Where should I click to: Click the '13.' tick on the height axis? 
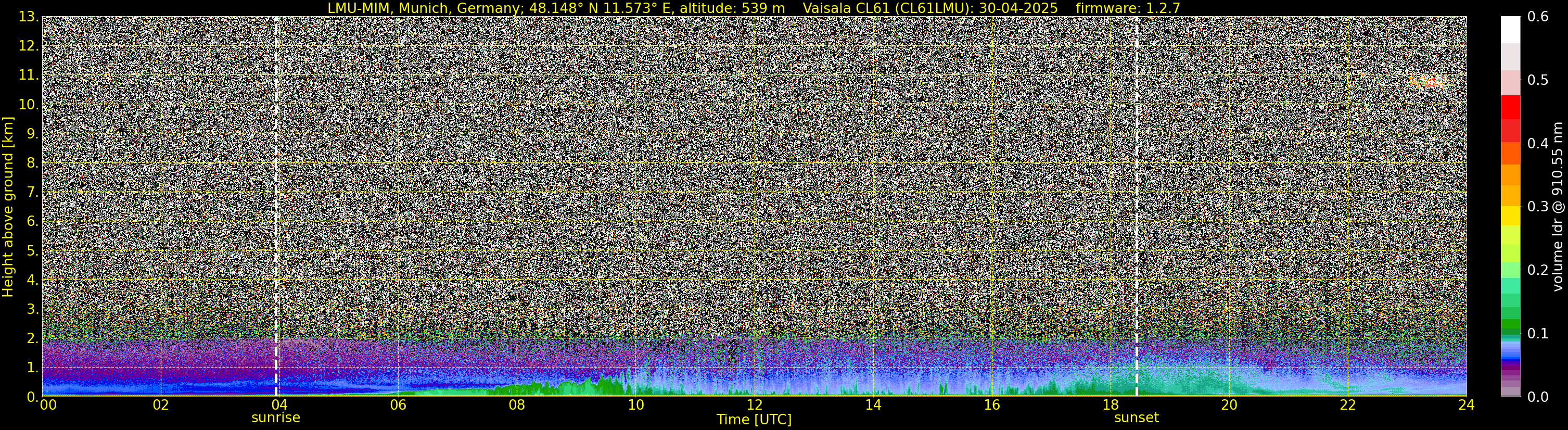(x=29, y=17)
